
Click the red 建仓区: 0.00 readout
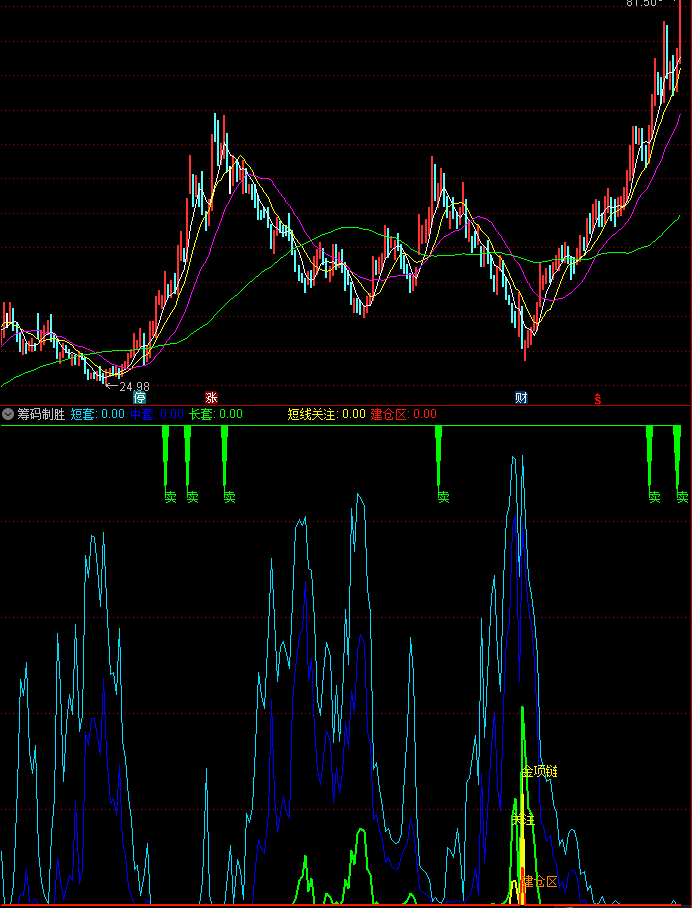tap(404, 414)
